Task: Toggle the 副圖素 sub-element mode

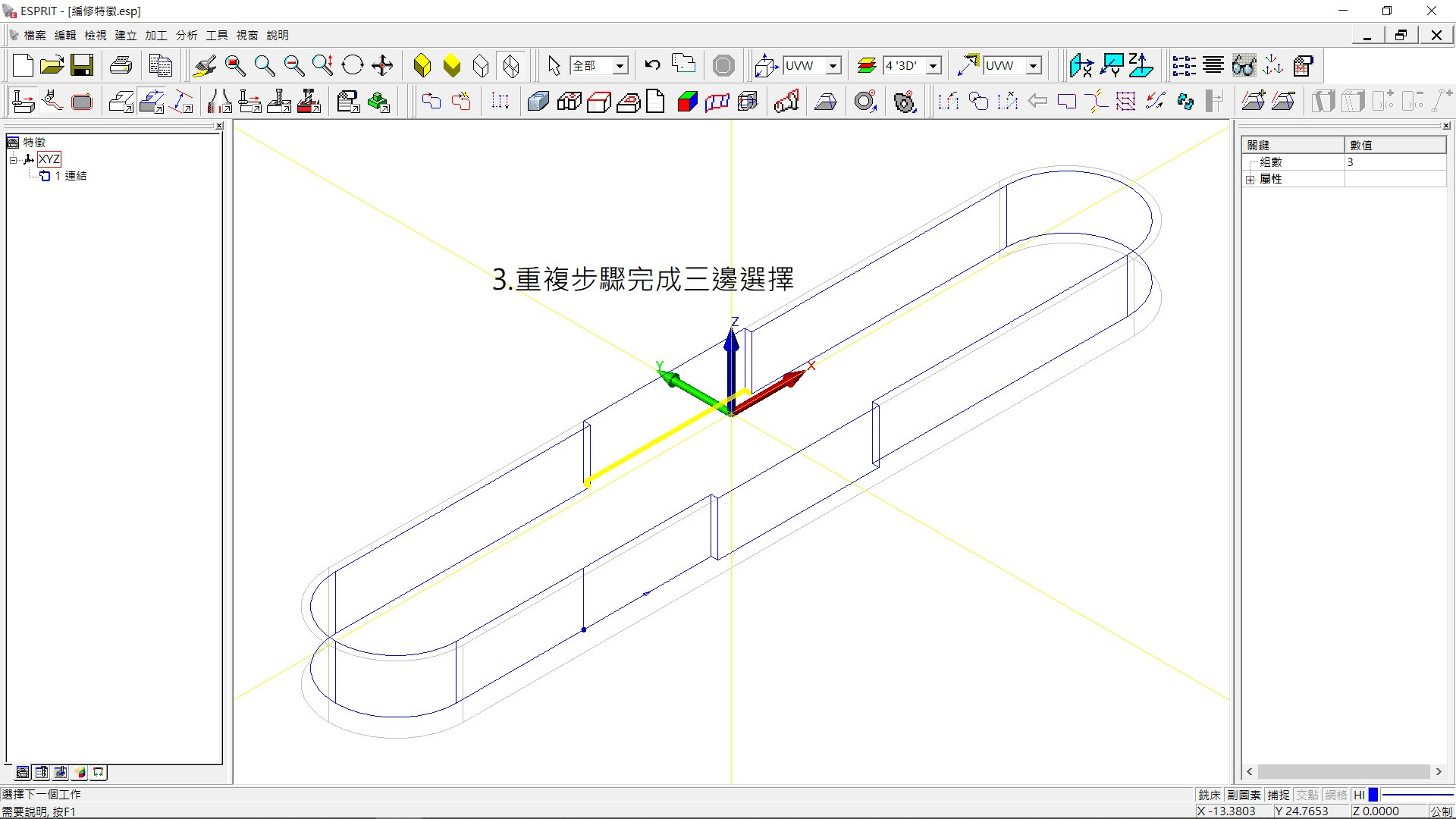Action: pos(1244,795)
